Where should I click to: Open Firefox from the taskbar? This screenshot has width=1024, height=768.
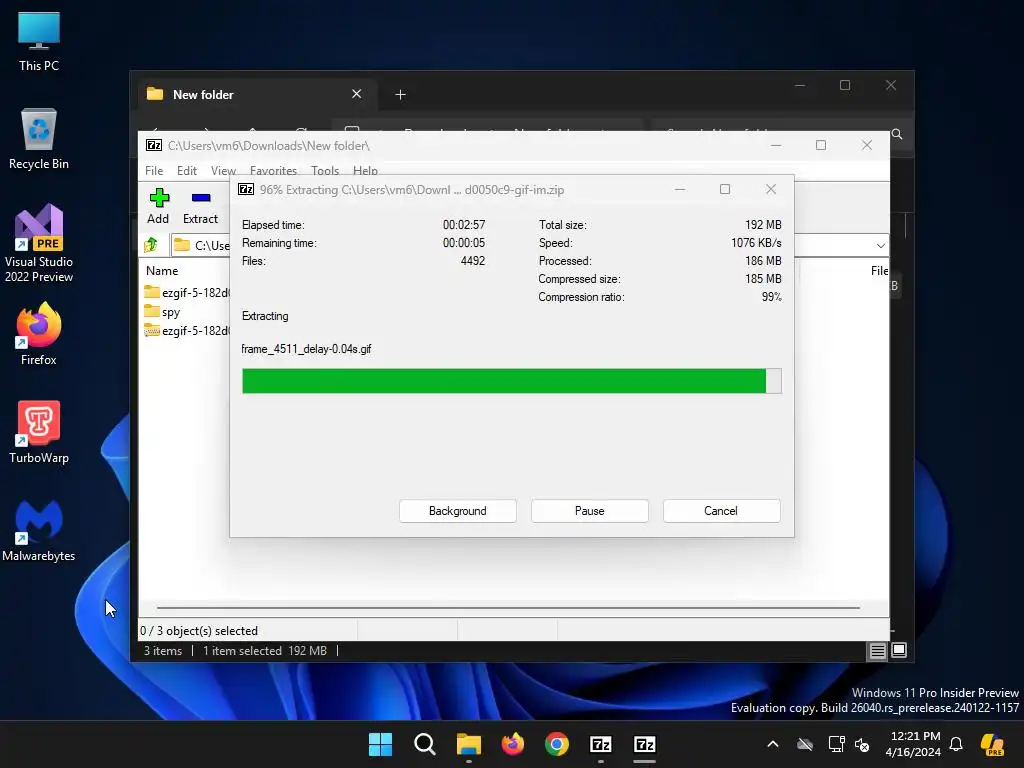(513, 744)
